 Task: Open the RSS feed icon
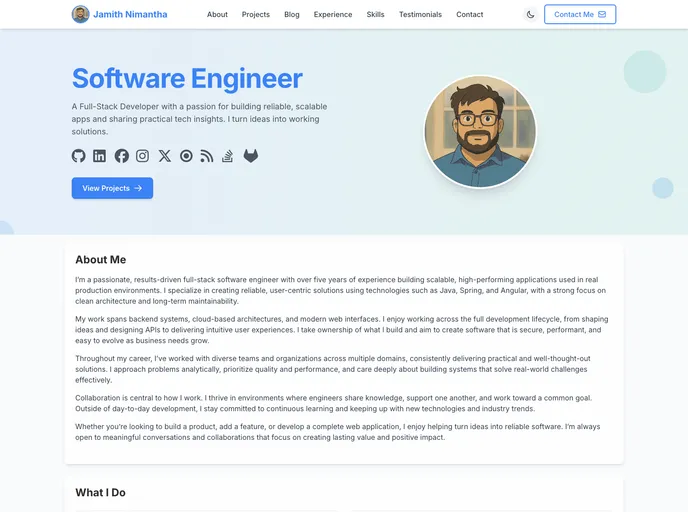[x=207, y=156]
